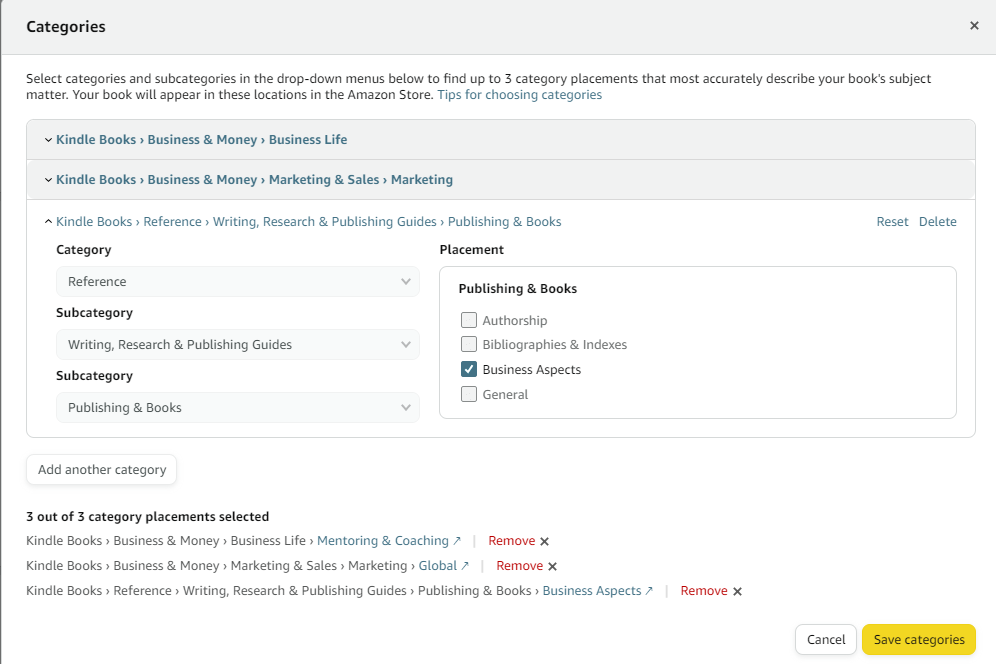The height and width of the screenshot is (664, 996).
Task: Click X icon beside Mentoring & Coaching Remove
Action: 544,541
